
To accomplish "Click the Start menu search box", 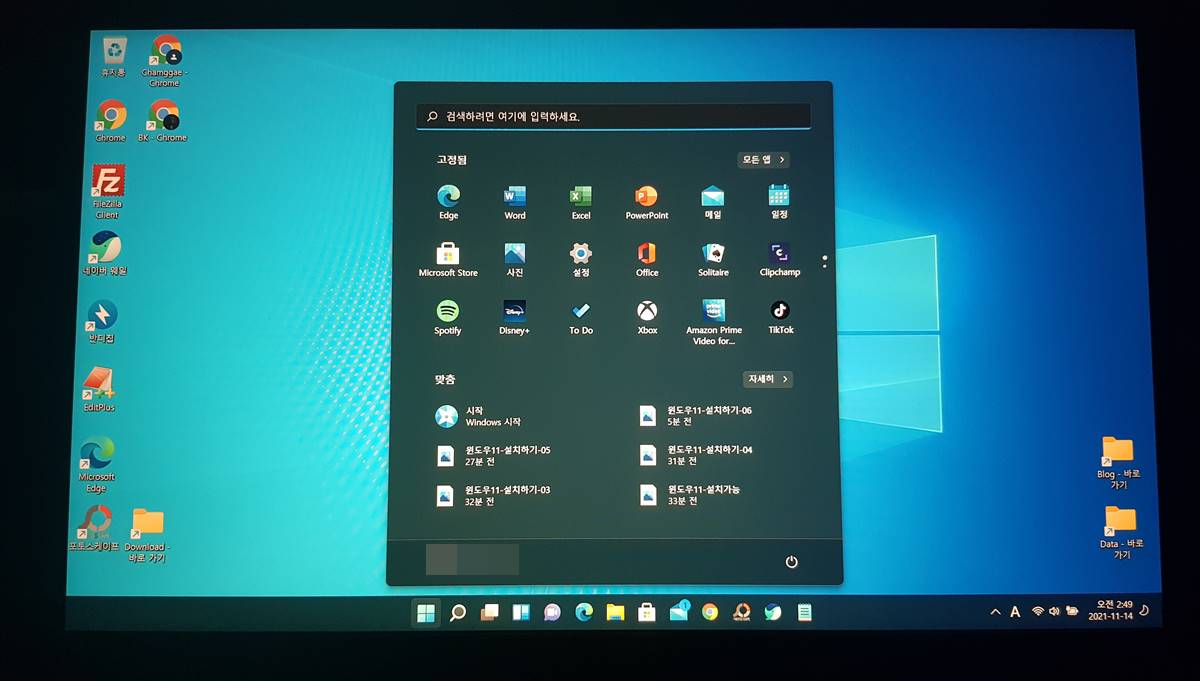I will [x=613, y=116].
